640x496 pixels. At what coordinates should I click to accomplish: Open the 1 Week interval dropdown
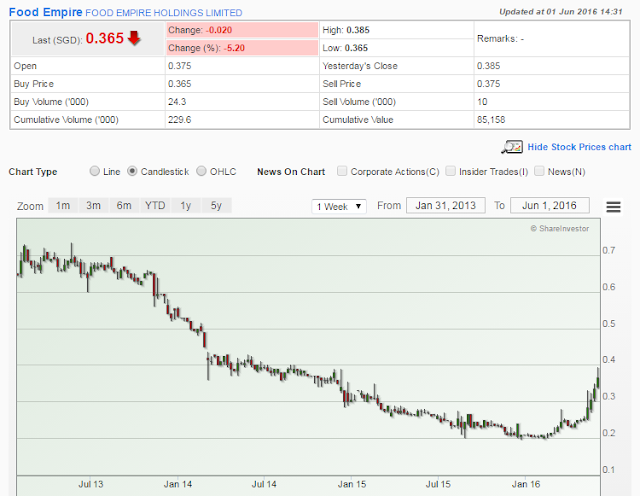339,206
